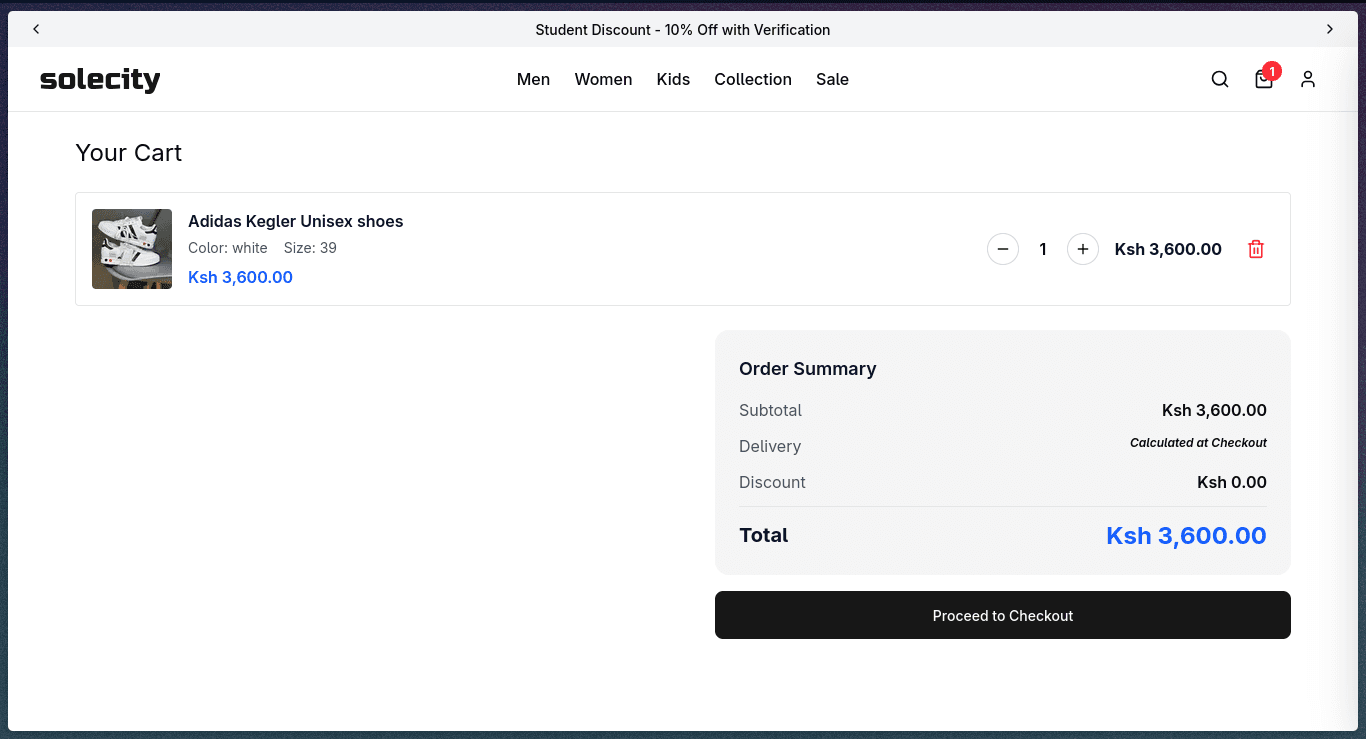Click the 'Your Cart' heading
Viewport: 1366px width, 739px height.
click(x=129, y=153)
